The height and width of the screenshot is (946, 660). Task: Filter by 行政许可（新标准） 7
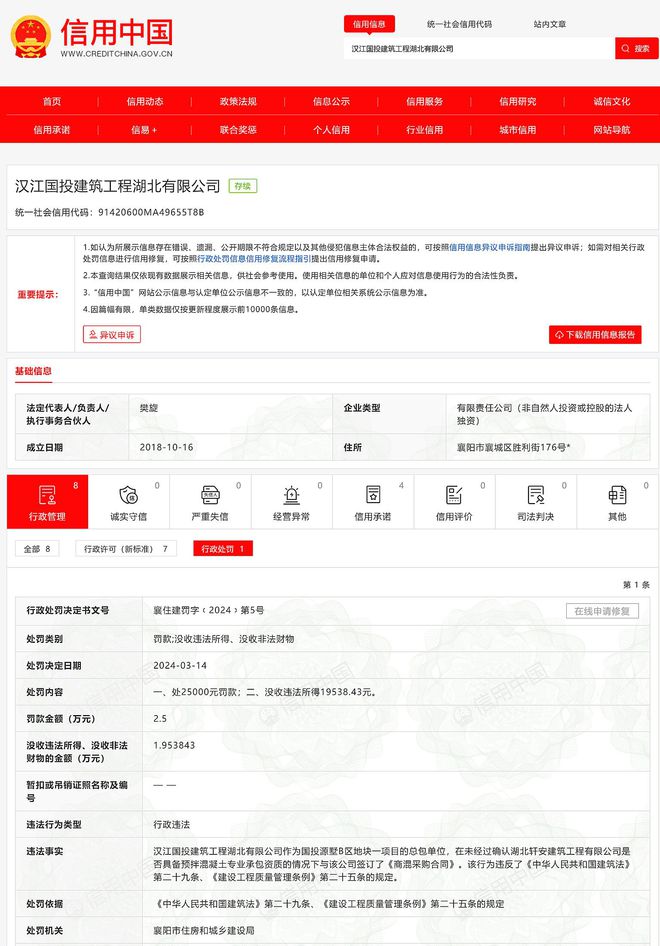(x=125, y=548)
